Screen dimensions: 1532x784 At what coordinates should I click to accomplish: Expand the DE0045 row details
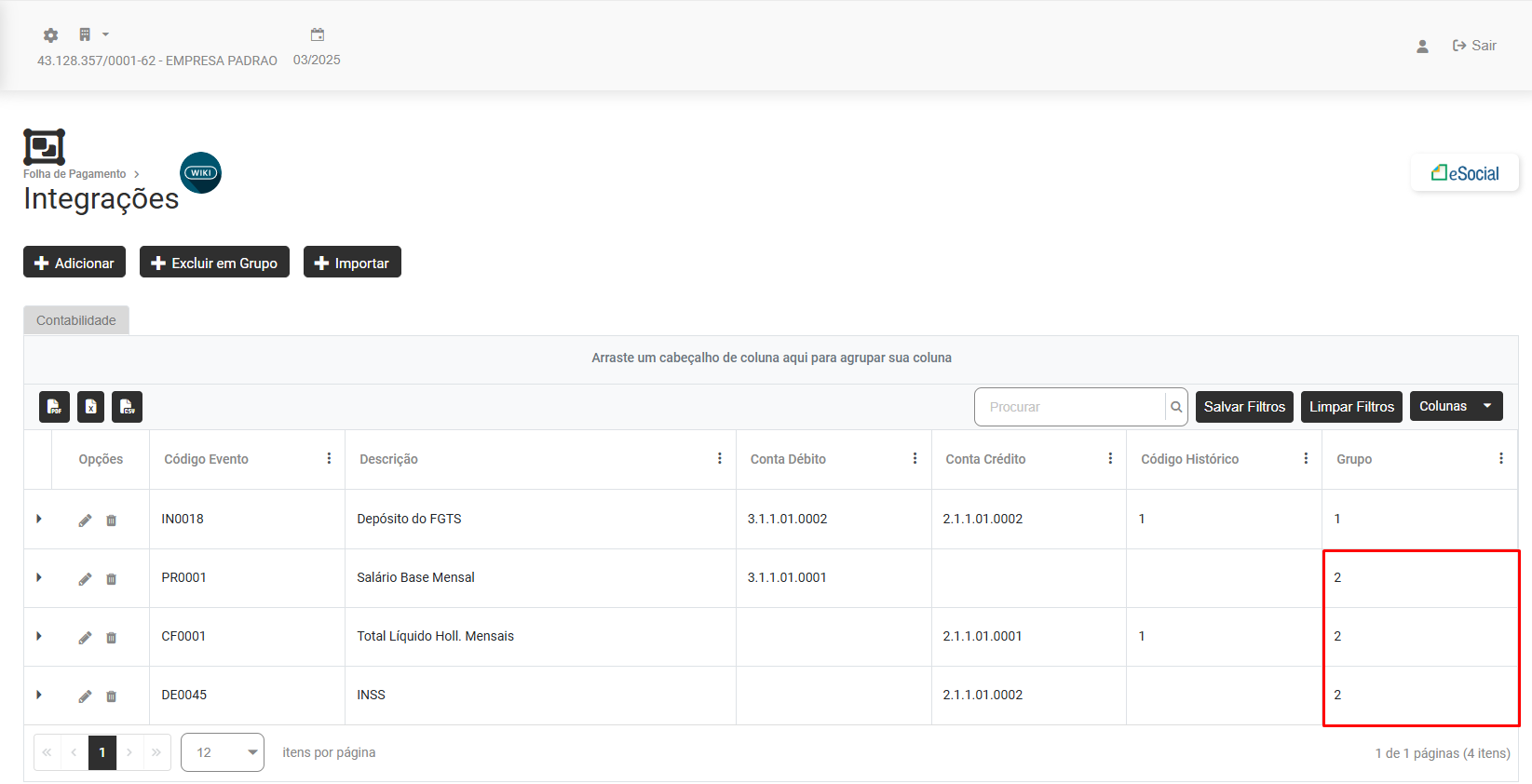pos(39,695)
